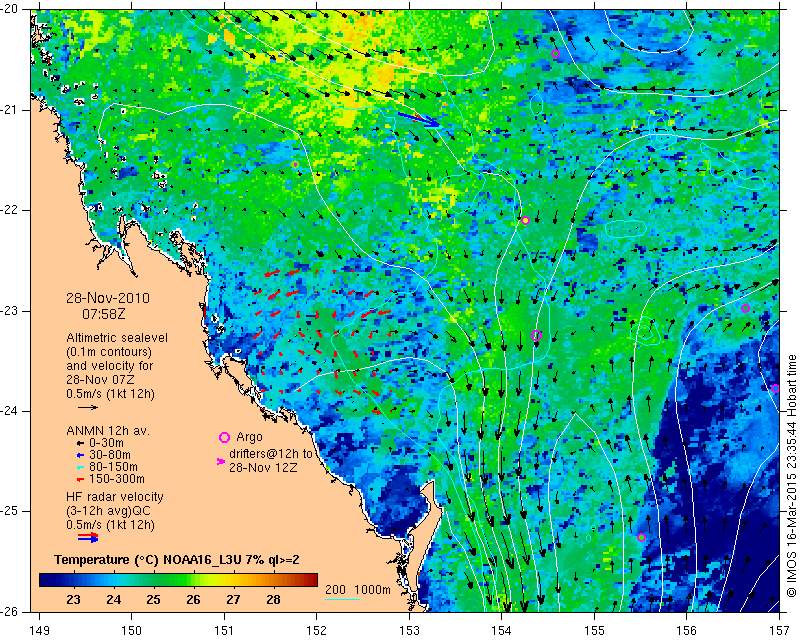Click the Argo legend label text

point(249,437)
